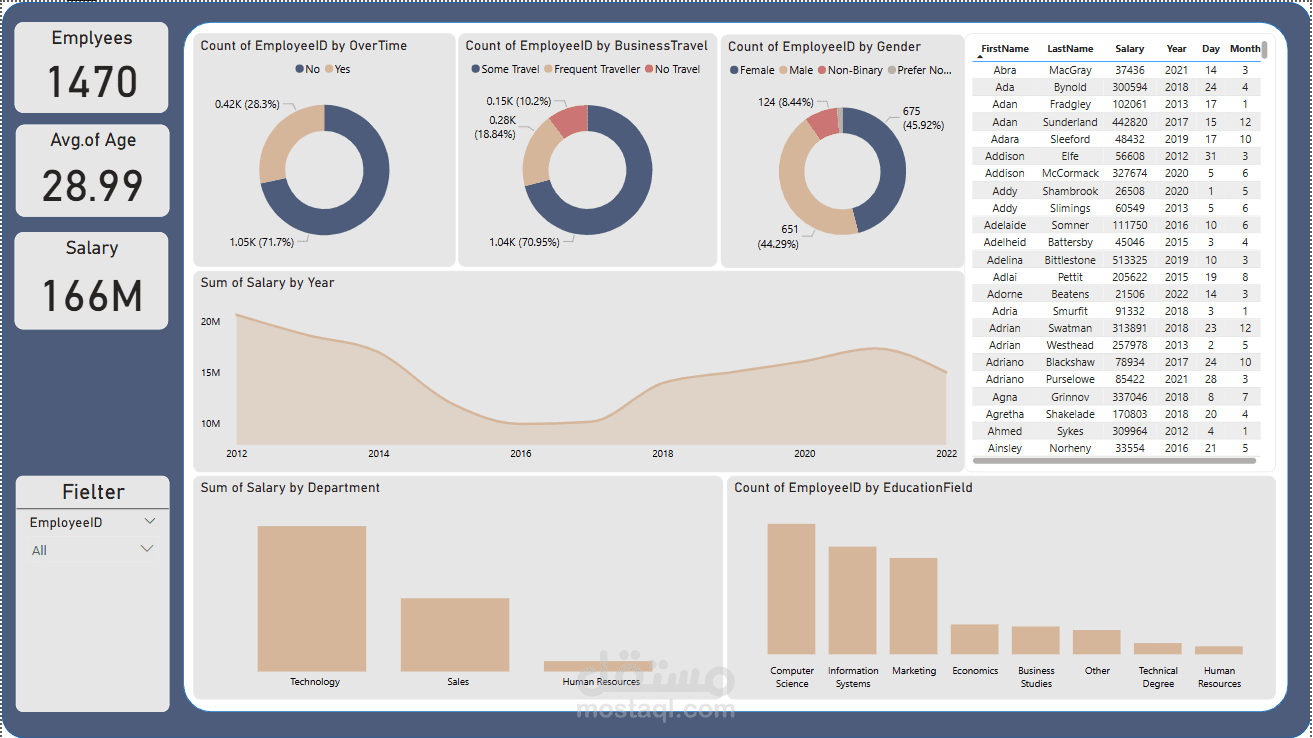Viewport: 1313px width, 738px height.
Task: Select the Addison McCormack table row
Action: click(x=1116, y=173)
